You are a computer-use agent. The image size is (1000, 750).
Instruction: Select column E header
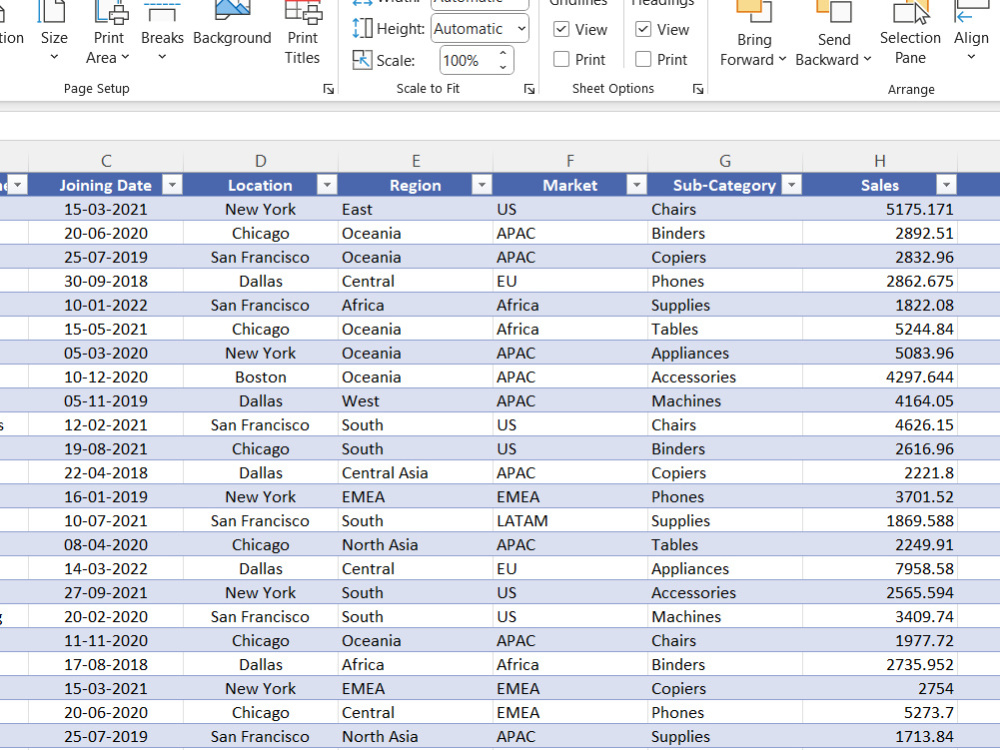tap(415, 161)
